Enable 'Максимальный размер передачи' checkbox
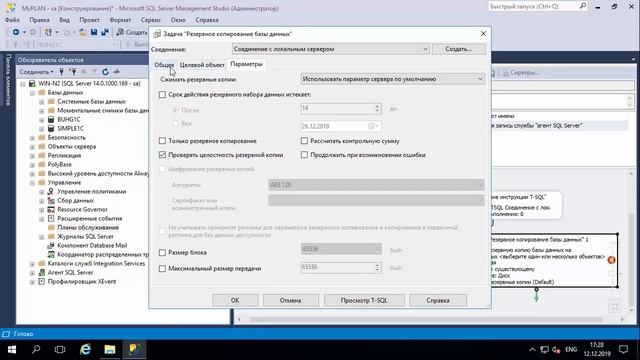This screenshot has width=640, height=360. [x=162, y=269]
